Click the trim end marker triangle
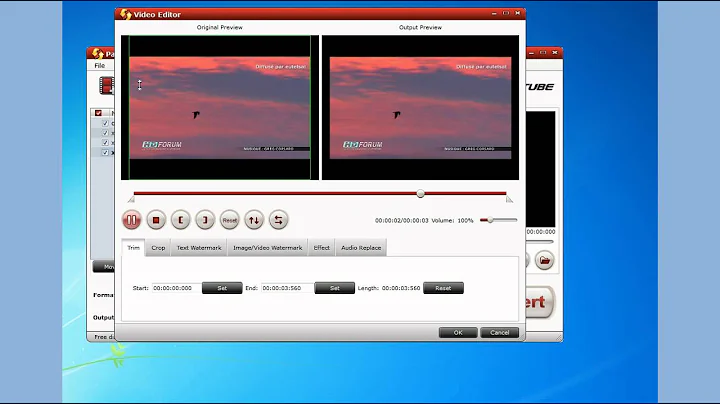 pyautogui.click(x=509, y=200)
